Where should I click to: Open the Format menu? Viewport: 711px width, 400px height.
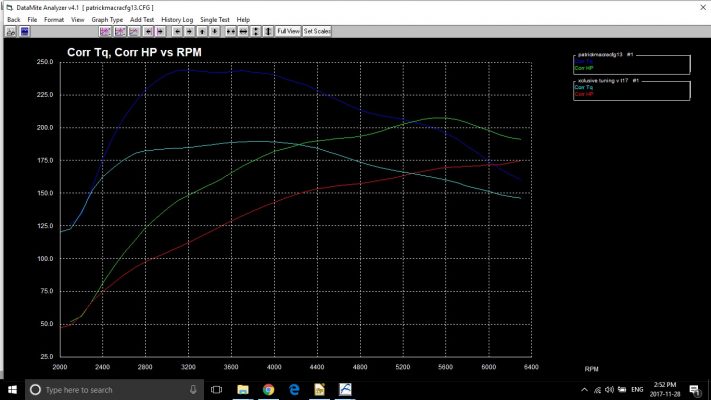click(54, 20)
